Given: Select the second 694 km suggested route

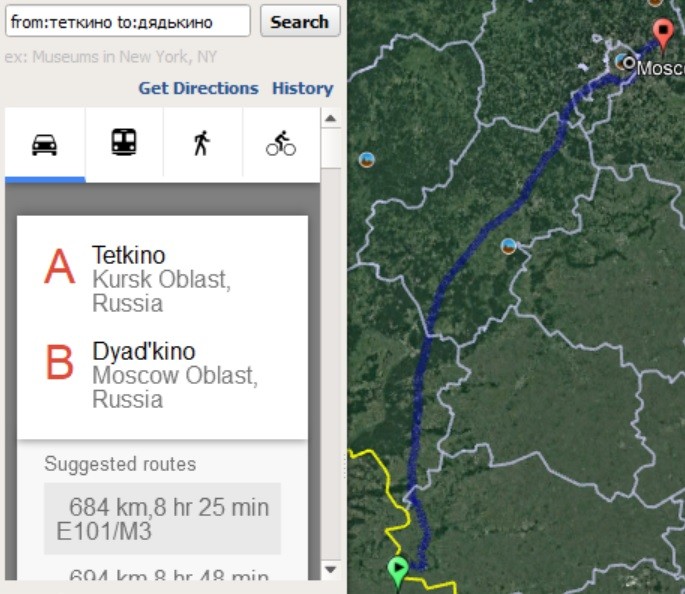Looking at the screenshot, I should (x=162, y=578).
